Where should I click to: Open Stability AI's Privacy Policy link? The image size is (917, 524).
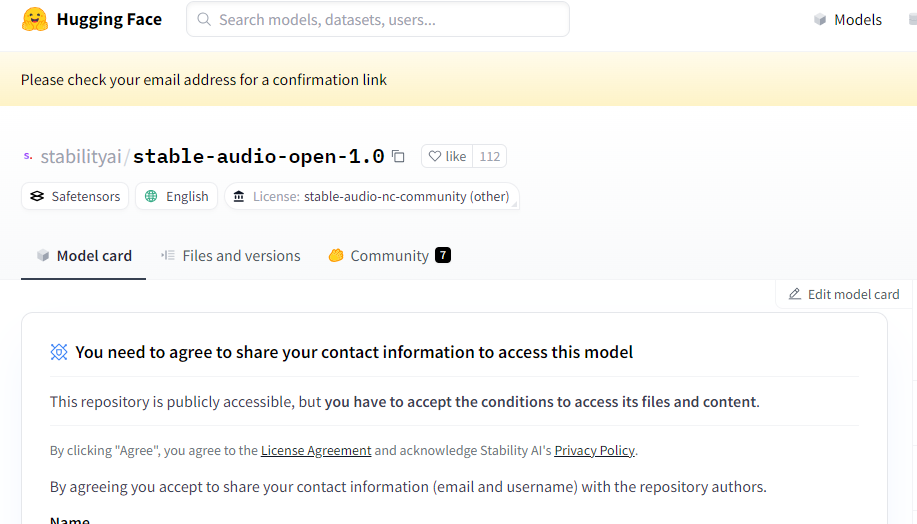point(594,450)
